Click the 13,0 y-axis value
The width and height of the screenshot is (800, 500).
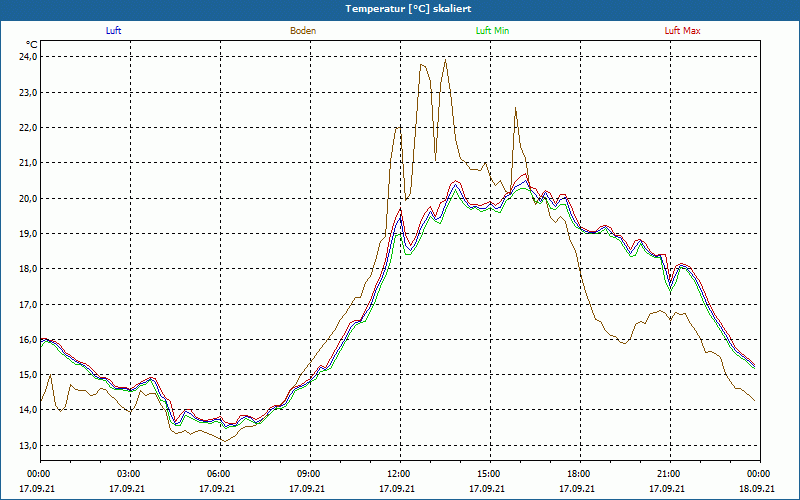29,446
